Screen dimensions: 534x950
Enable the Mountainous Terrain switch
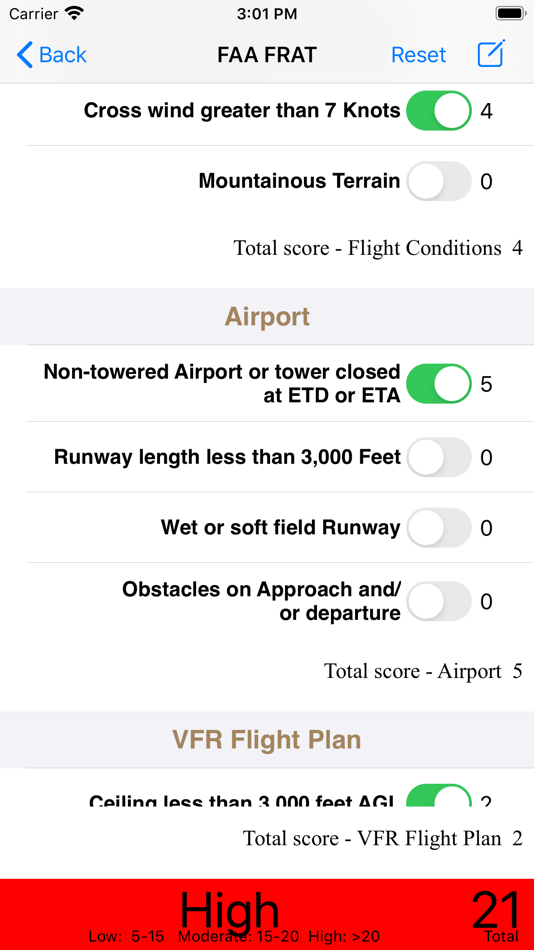pyautogui.click(x=439, y=181)
